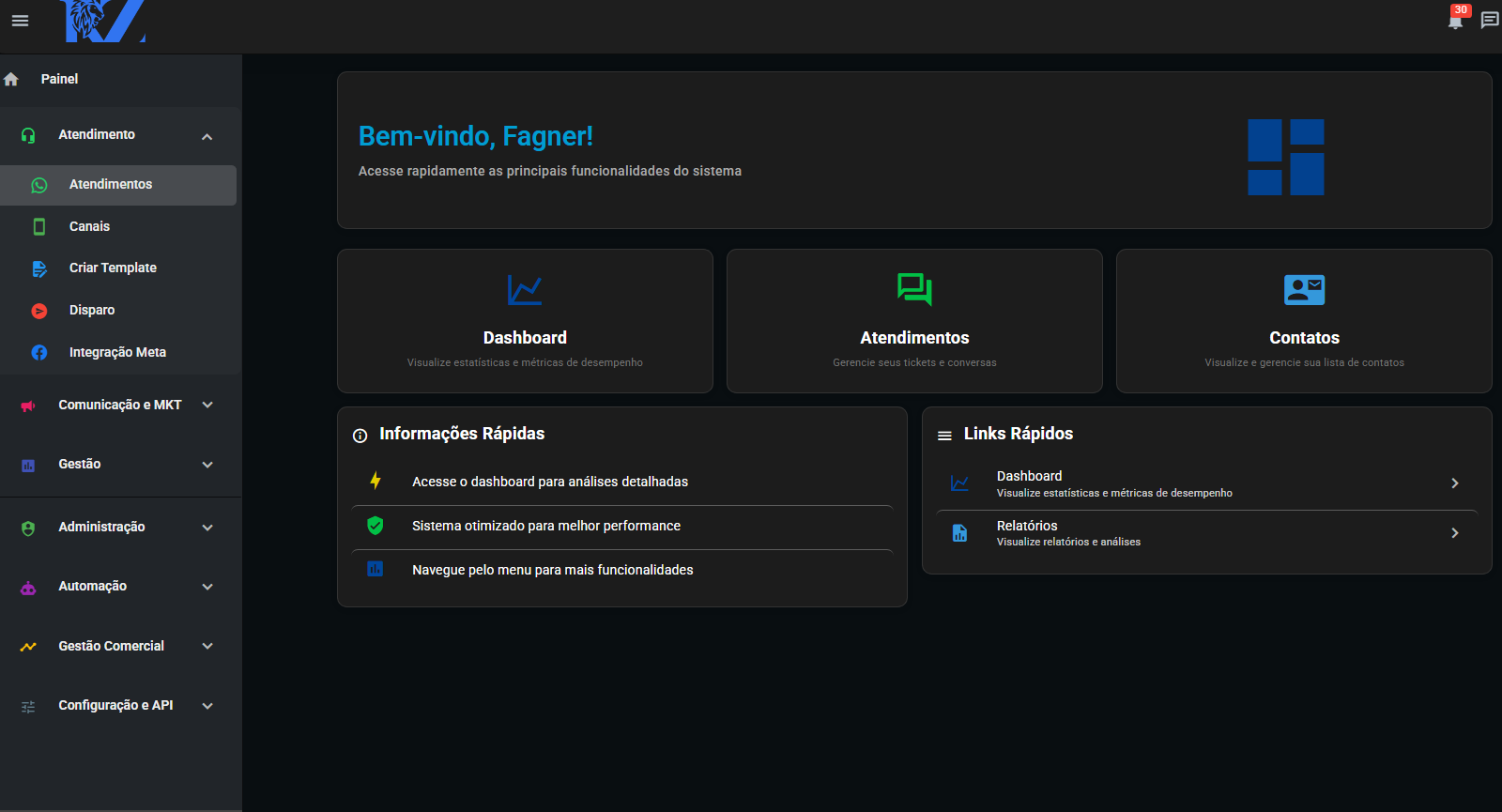This screenshot has height=812, width=1502.
Task: Open the chat messages icon in top bar
Action: [1490, 20]
